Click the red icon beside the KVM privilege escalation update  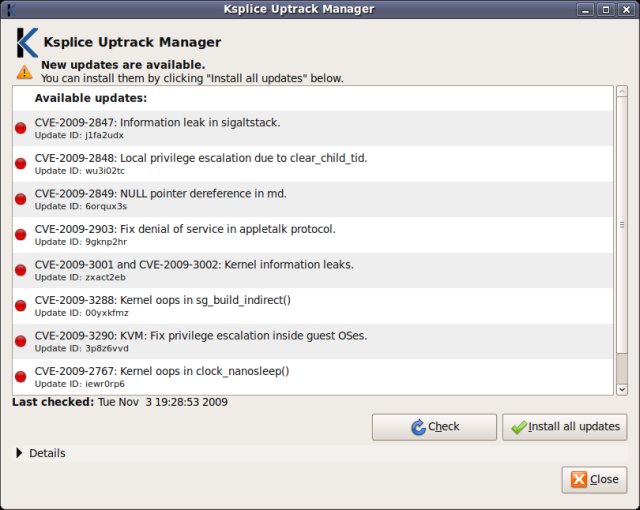pyautogui.click(x=21, y=342)
